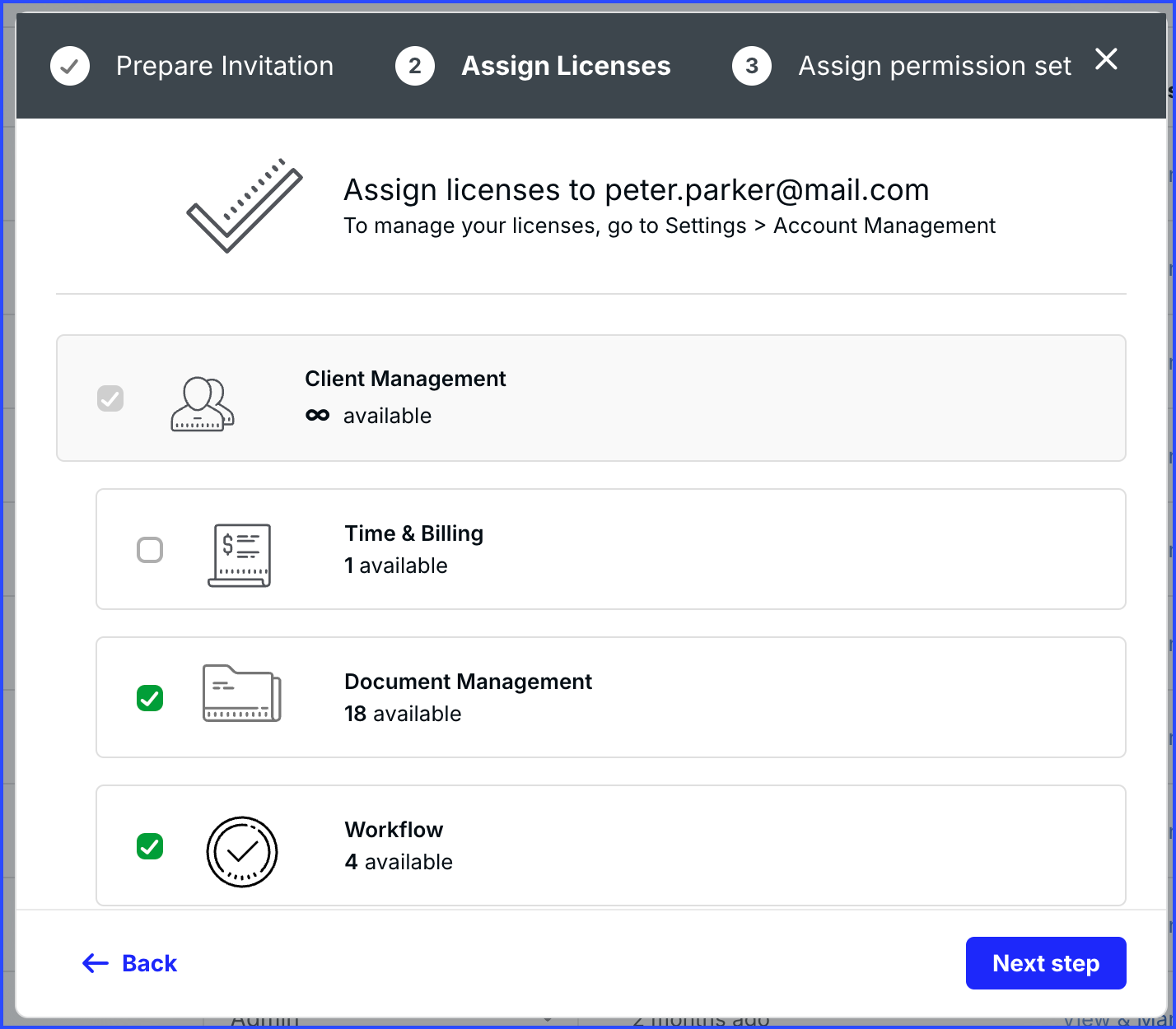Select the Time & Billing license title

(x=413, y=533)
